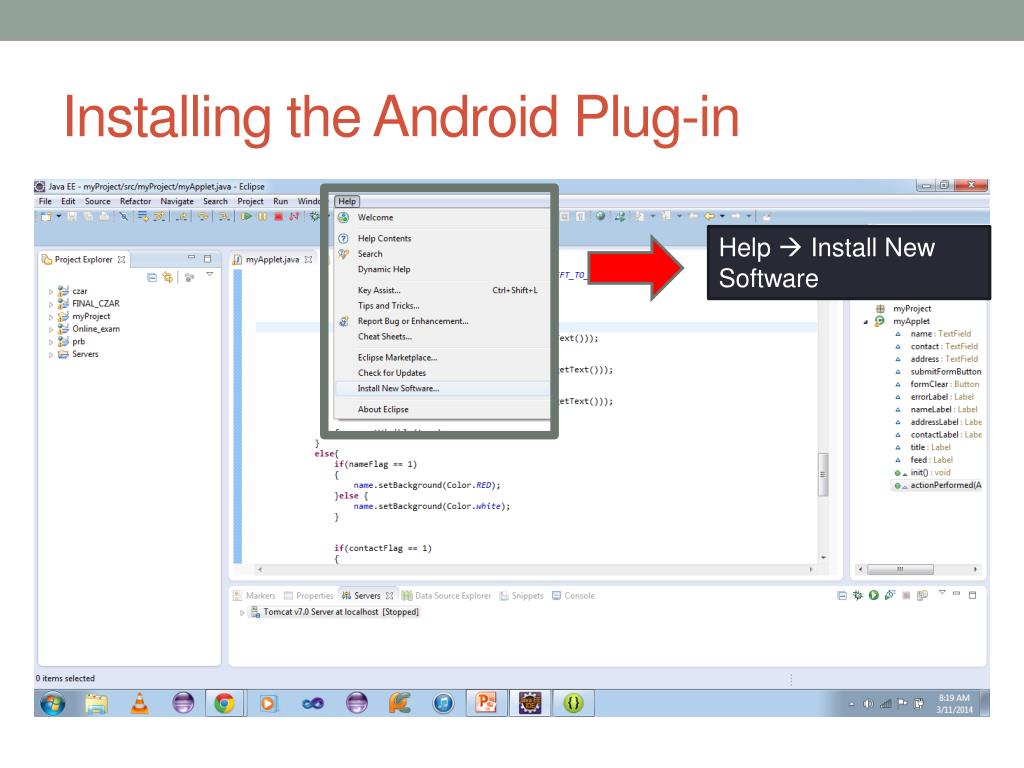This screenshot has height=768, width=1024.
Task: Open the File menu
Action: pyautogui.click(x=45, y=201)
